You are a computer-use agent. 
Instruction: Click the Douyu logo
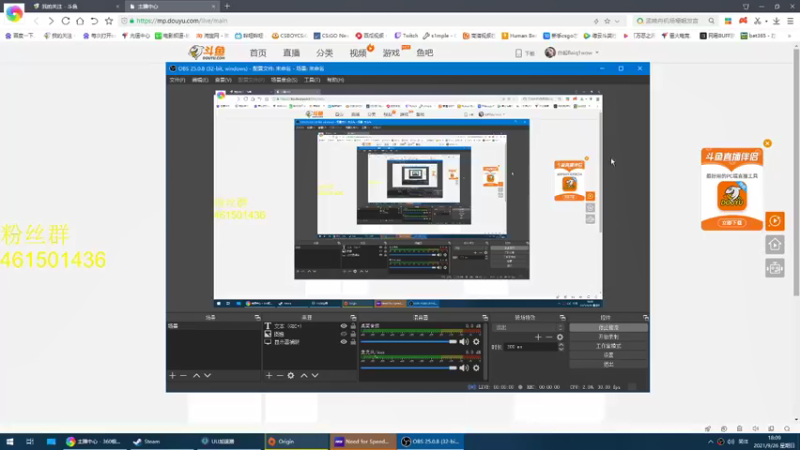[207, 52]
